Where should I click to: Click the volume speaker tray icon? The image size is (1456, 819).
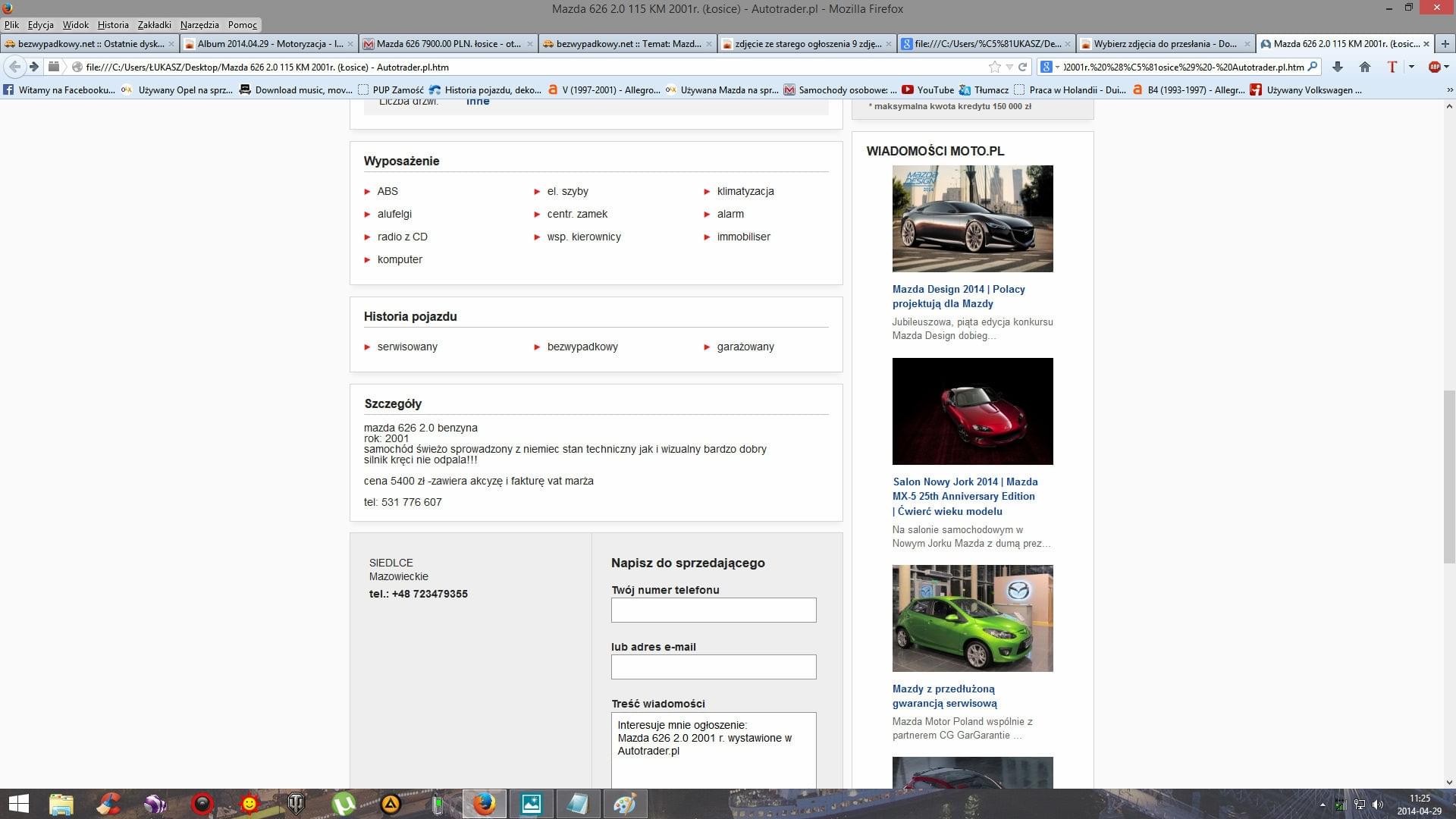[x=1378, y=805]
